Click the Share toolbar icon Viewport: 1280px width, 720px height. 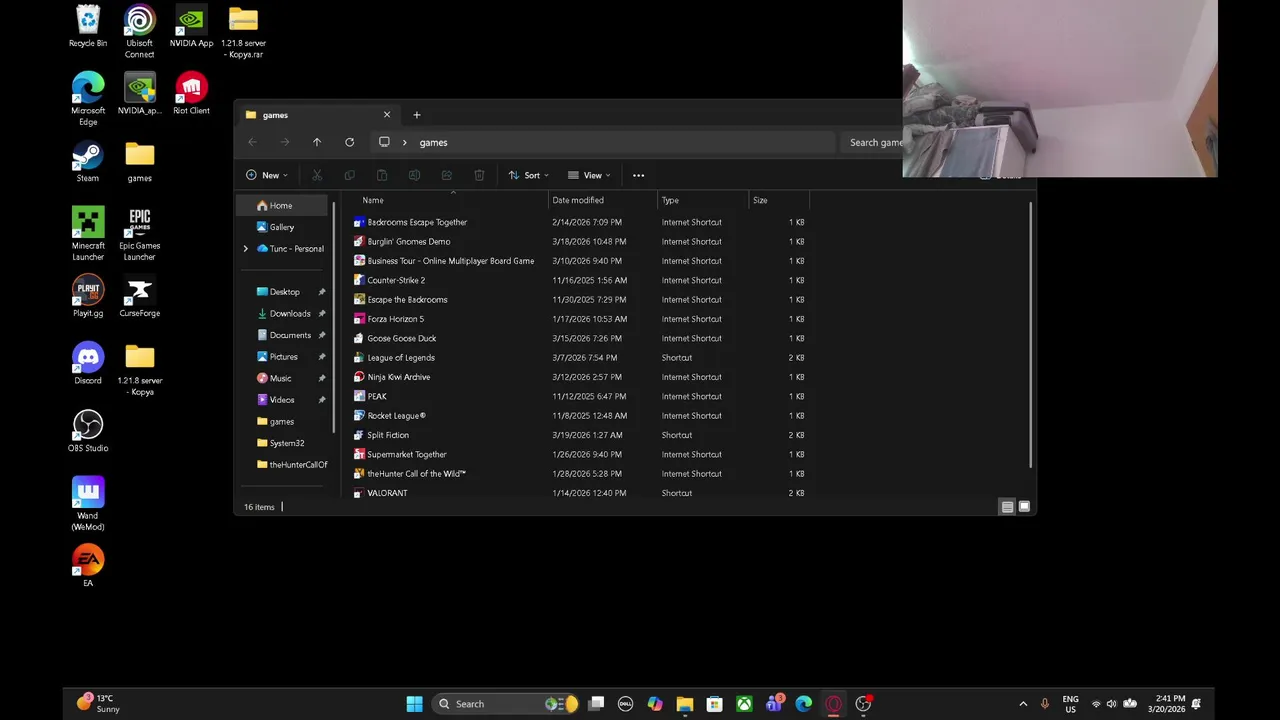[447, 175]
